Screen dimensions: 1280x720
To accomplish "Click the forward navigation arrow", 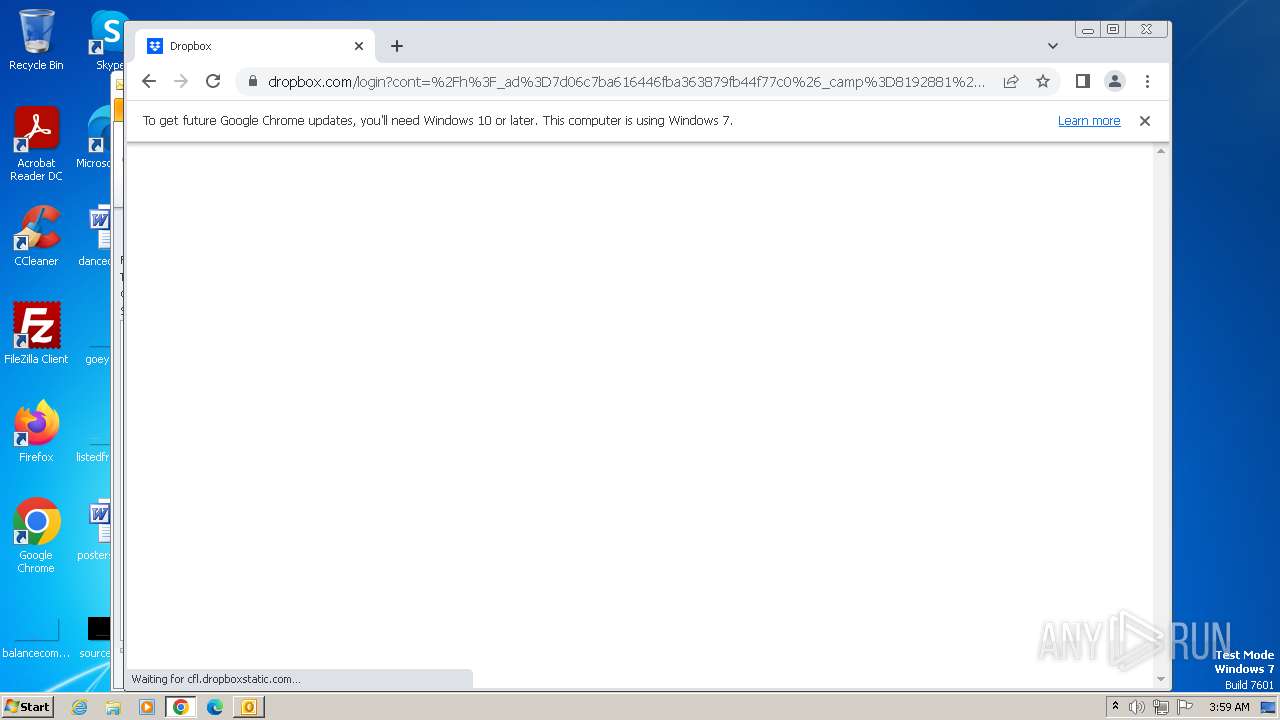I will click(181, 81).
